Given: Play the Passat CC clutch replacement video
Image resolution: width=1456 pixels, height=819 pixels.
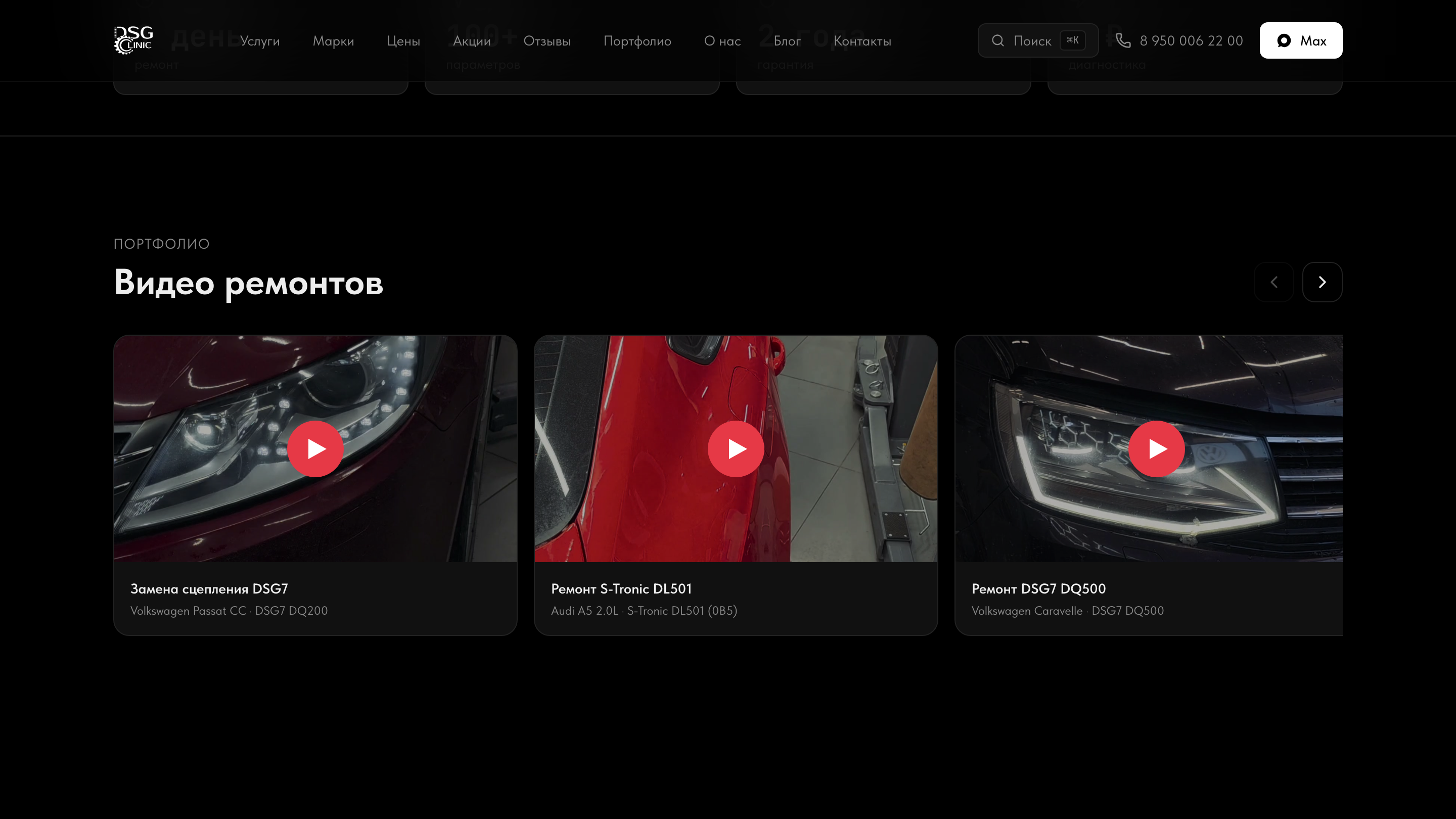Looking at the screenshot, I should tap(315, 449).
